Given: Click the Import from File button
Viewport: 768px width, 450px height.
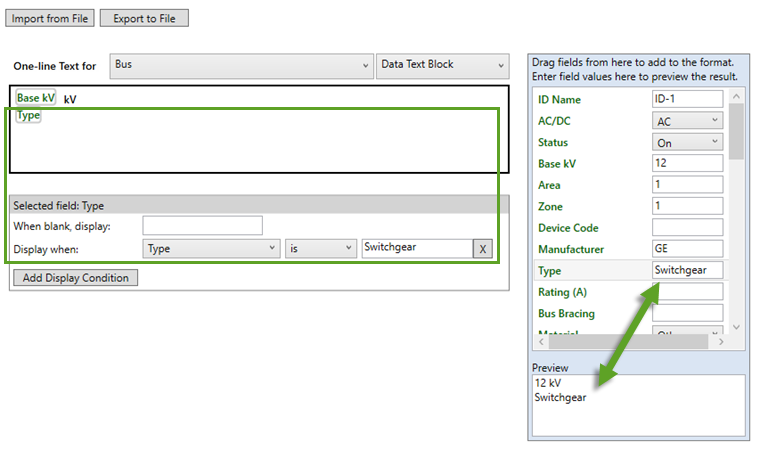Looking at the screenshot, I should coord(49,18).
